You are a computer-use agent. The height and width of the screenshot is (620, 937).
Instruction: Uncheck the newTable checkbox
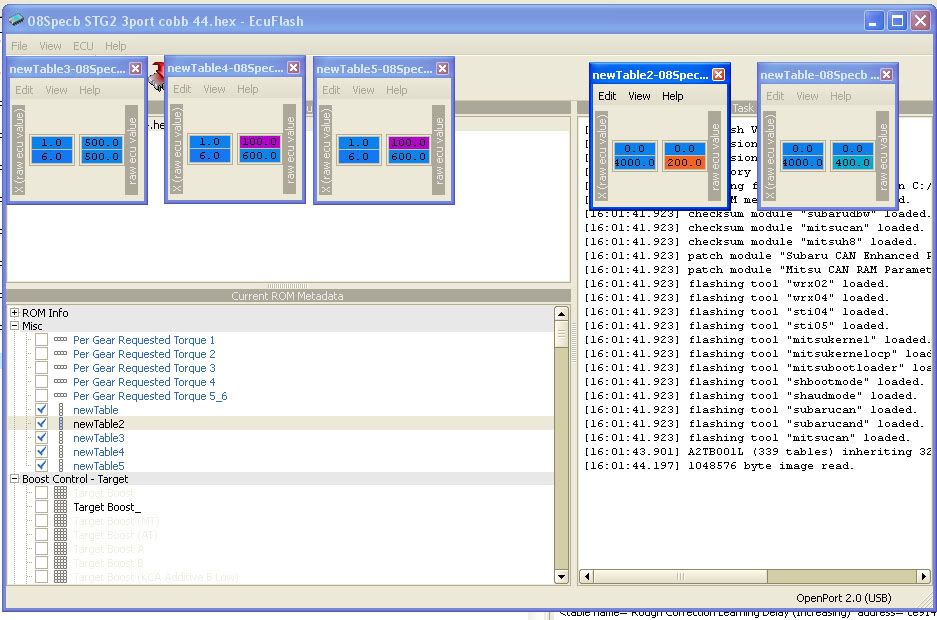coord(41,410)
